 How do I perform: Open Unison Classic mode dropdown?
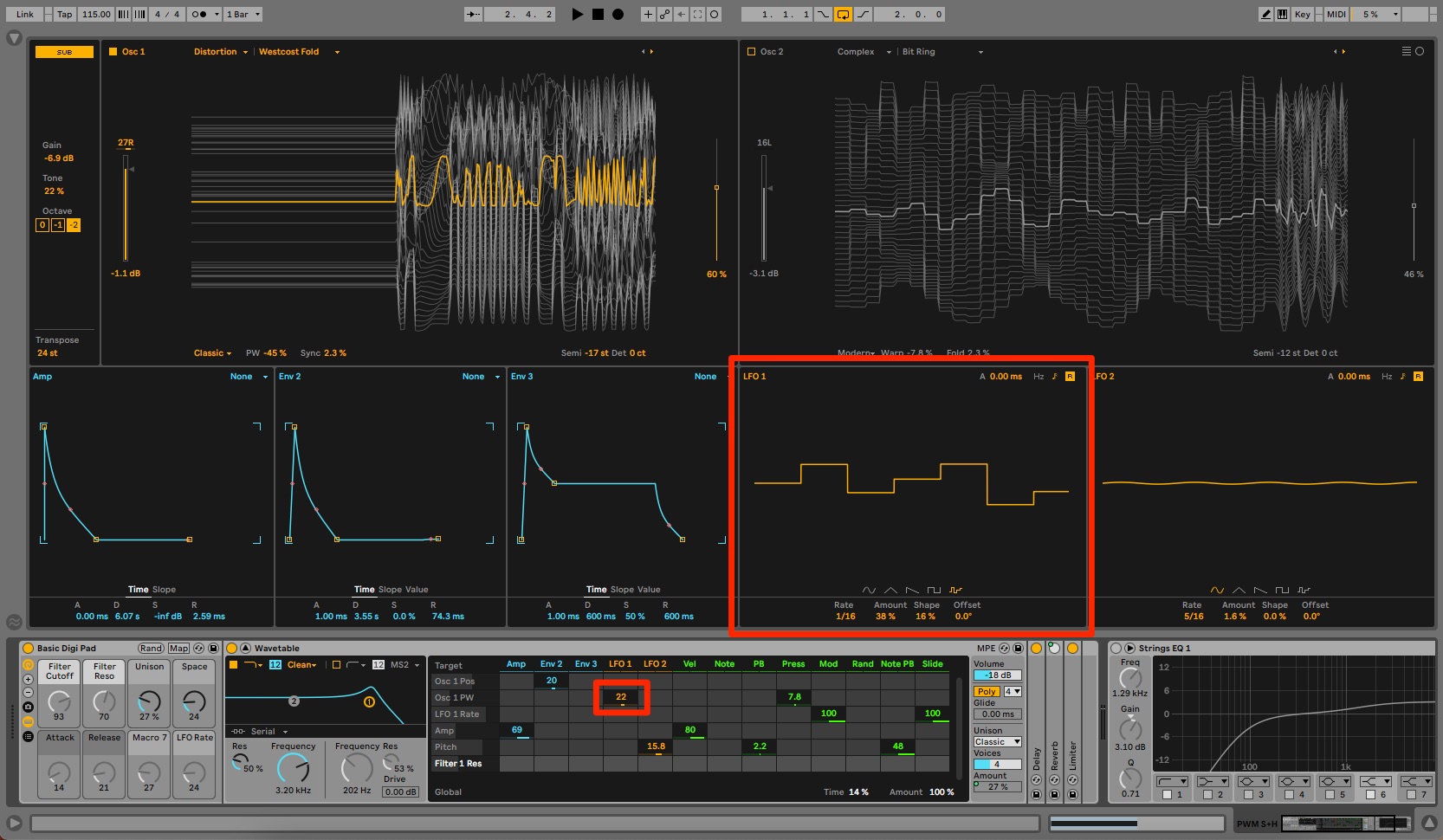pos(997,742)
